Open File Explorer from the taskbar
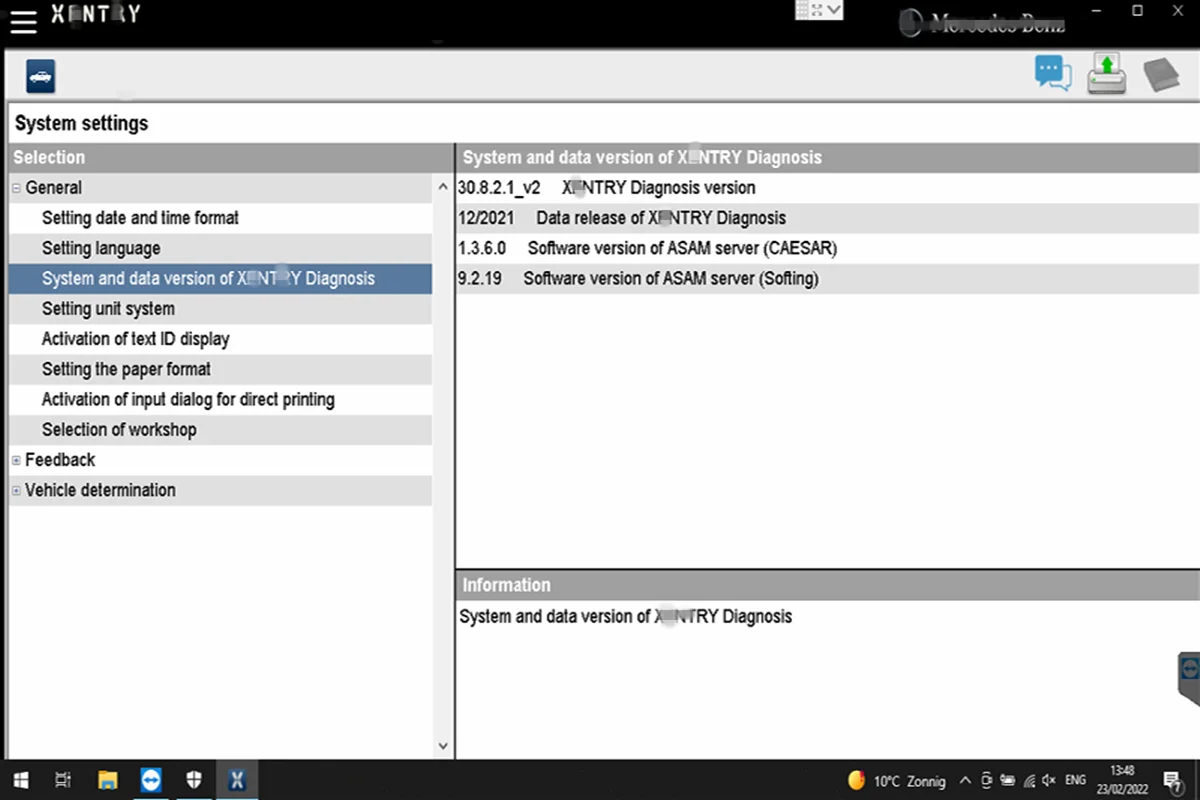The width and height of the screenshot is (1200, 800). pos(108,780)
